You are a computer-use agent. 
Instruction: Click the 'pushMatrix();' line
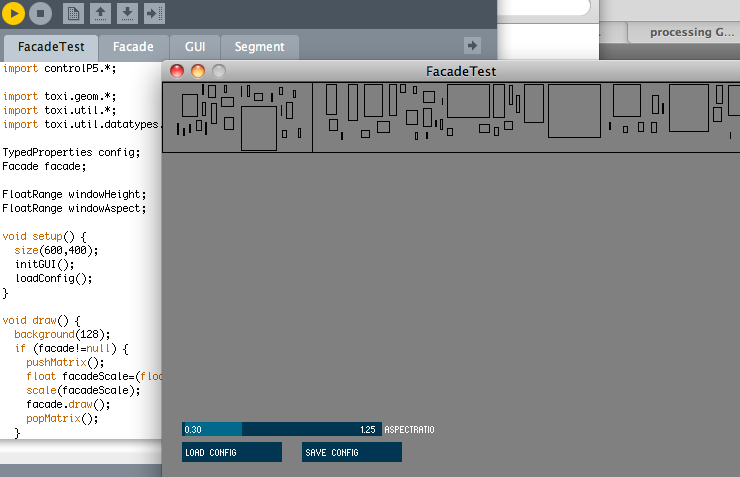65,362
